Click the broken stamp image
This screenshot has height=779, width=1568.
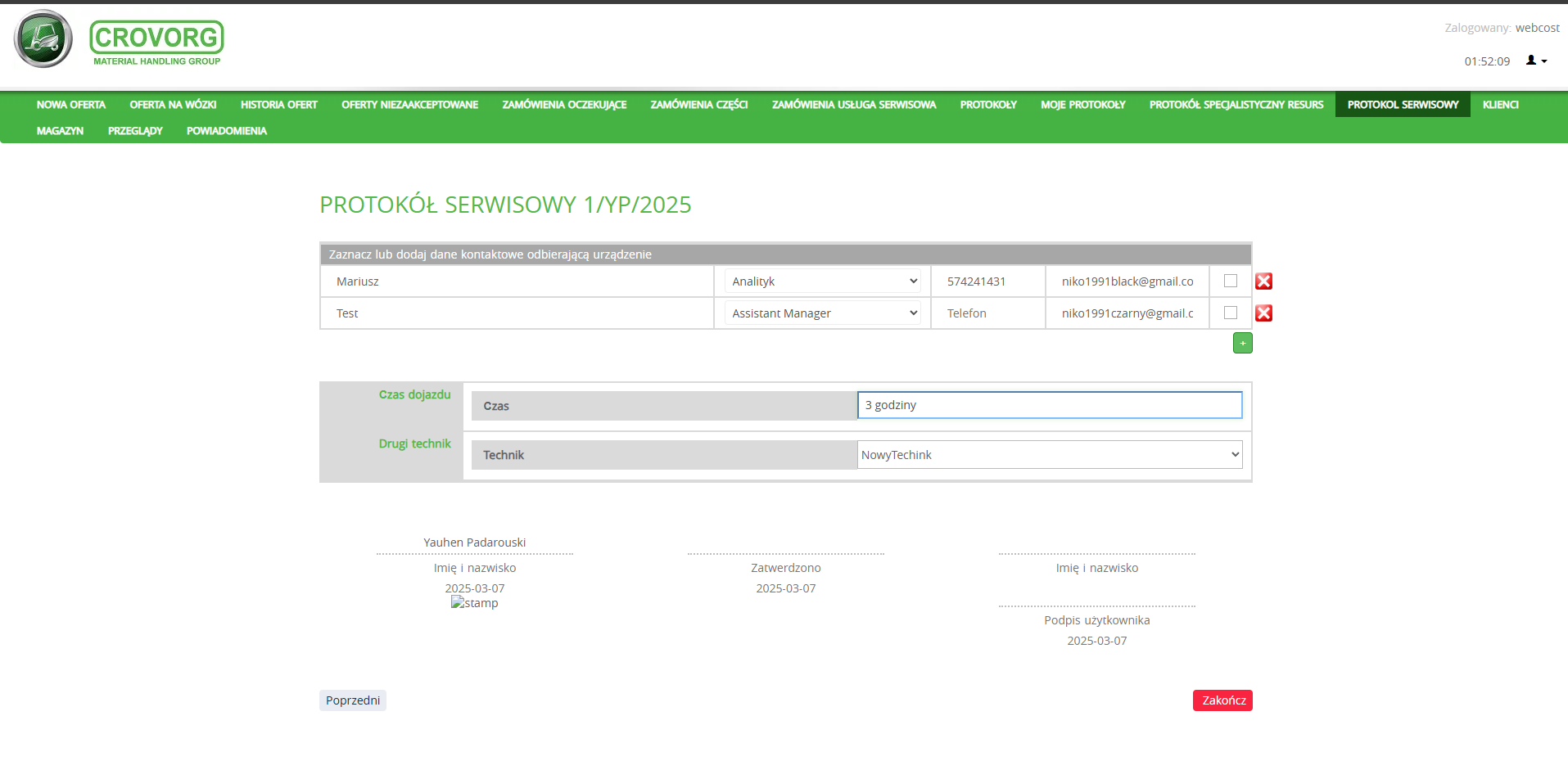474,603
